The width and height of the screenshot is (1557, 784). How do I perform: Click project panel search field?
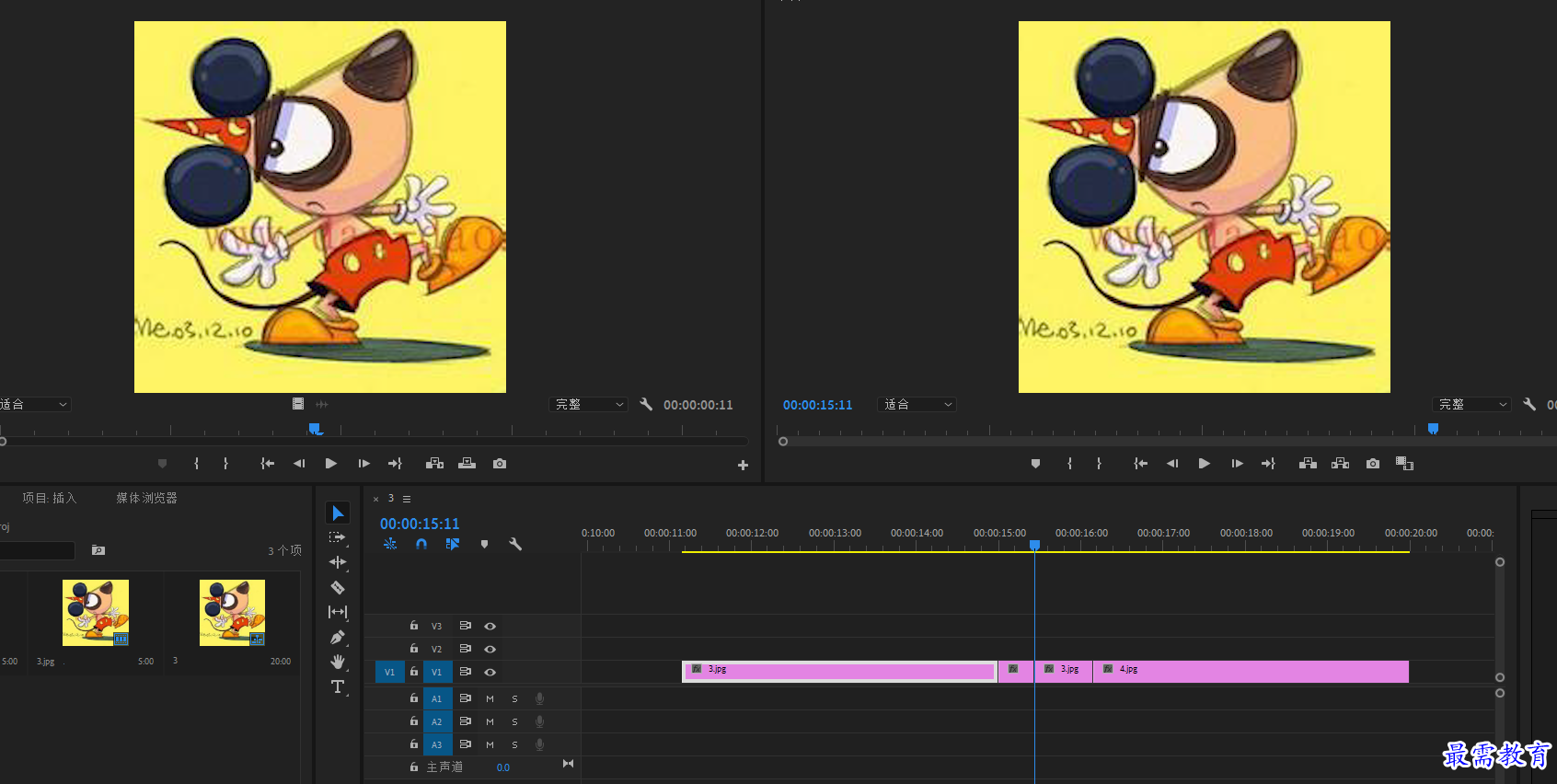point(37,550)
